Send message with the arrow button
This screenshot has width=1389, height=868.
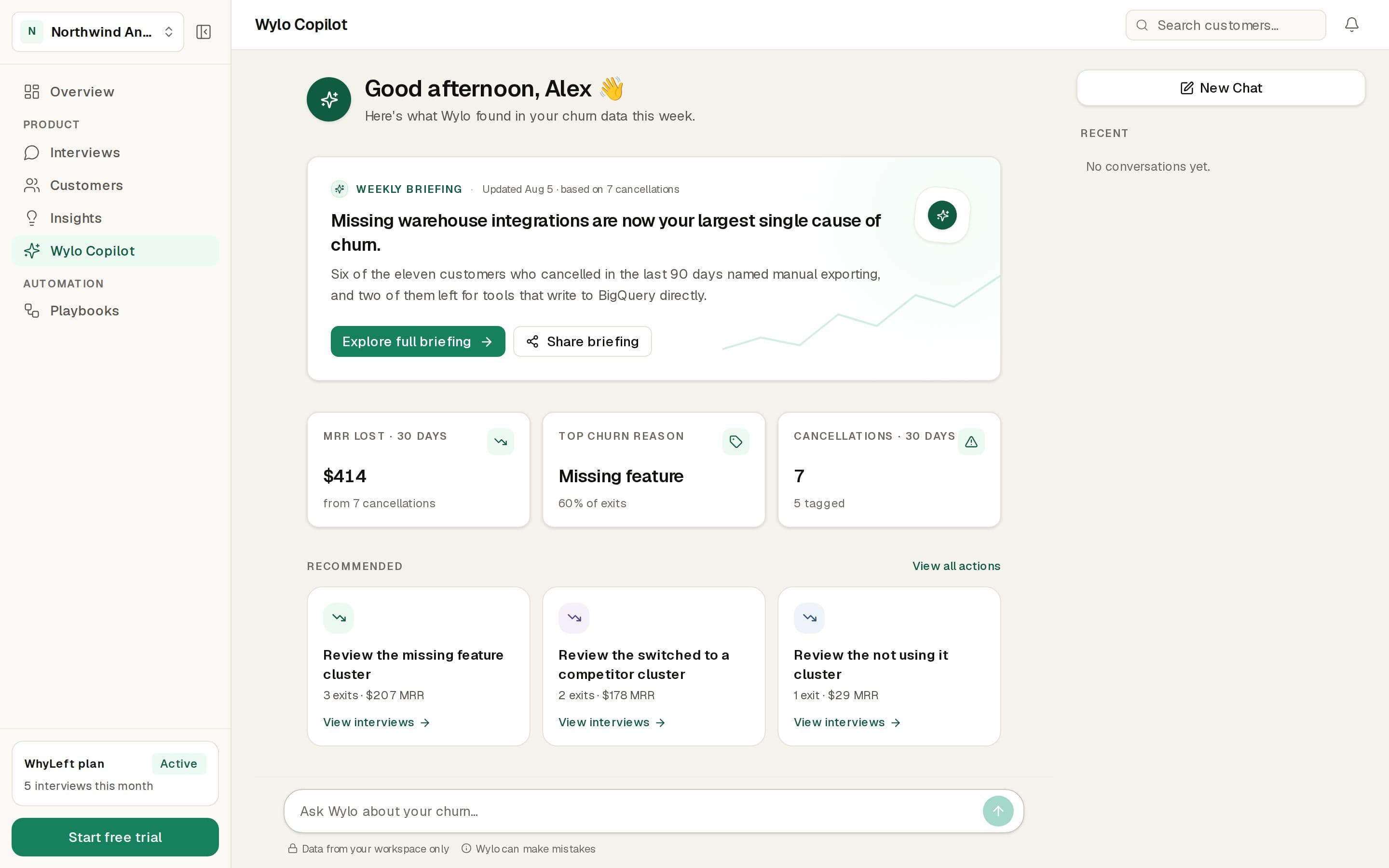[x=997, y=811]
